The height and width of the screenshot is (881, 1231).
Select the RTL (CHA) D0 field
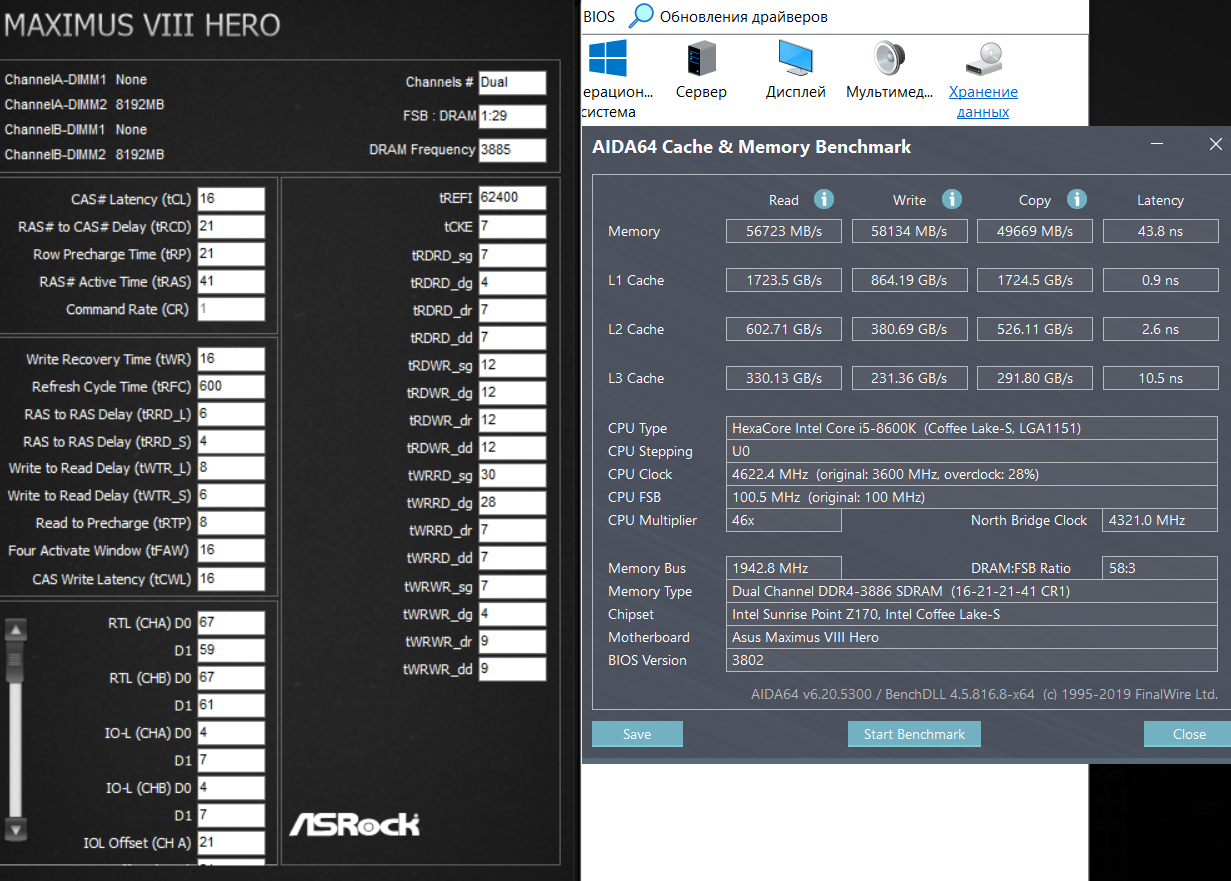(x=231, y=623)
